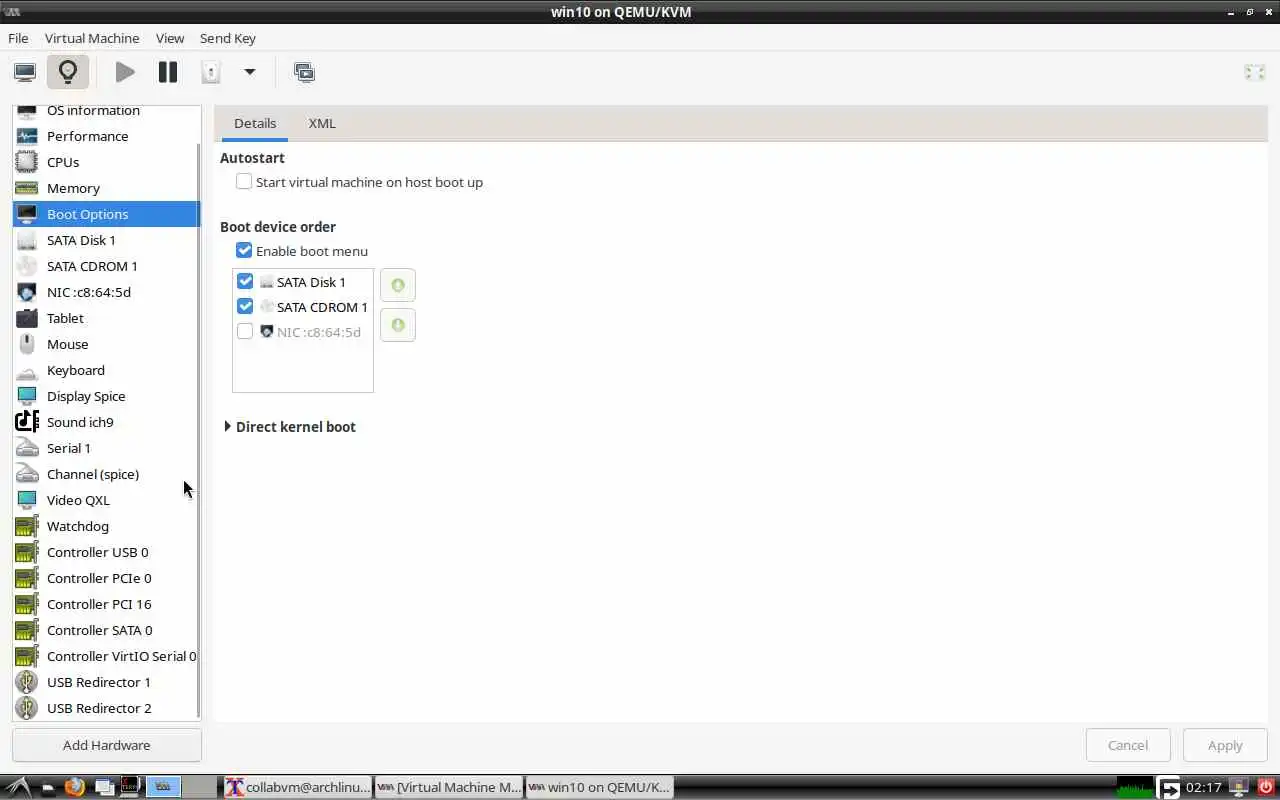1280x800 pixels.
Task: Open Sound ich9 settings
Action: click(x=106, y=422)
